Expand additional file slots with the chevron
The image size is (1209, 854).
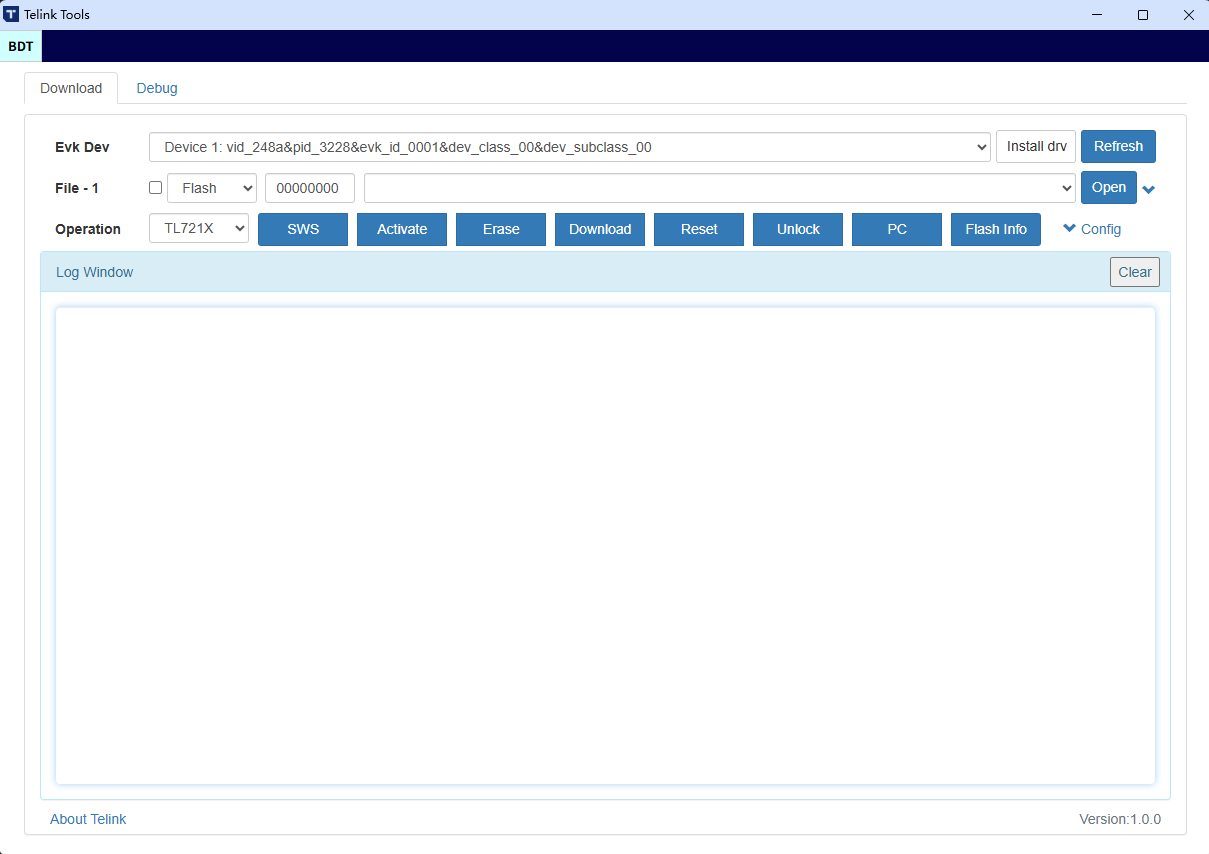1148,188
